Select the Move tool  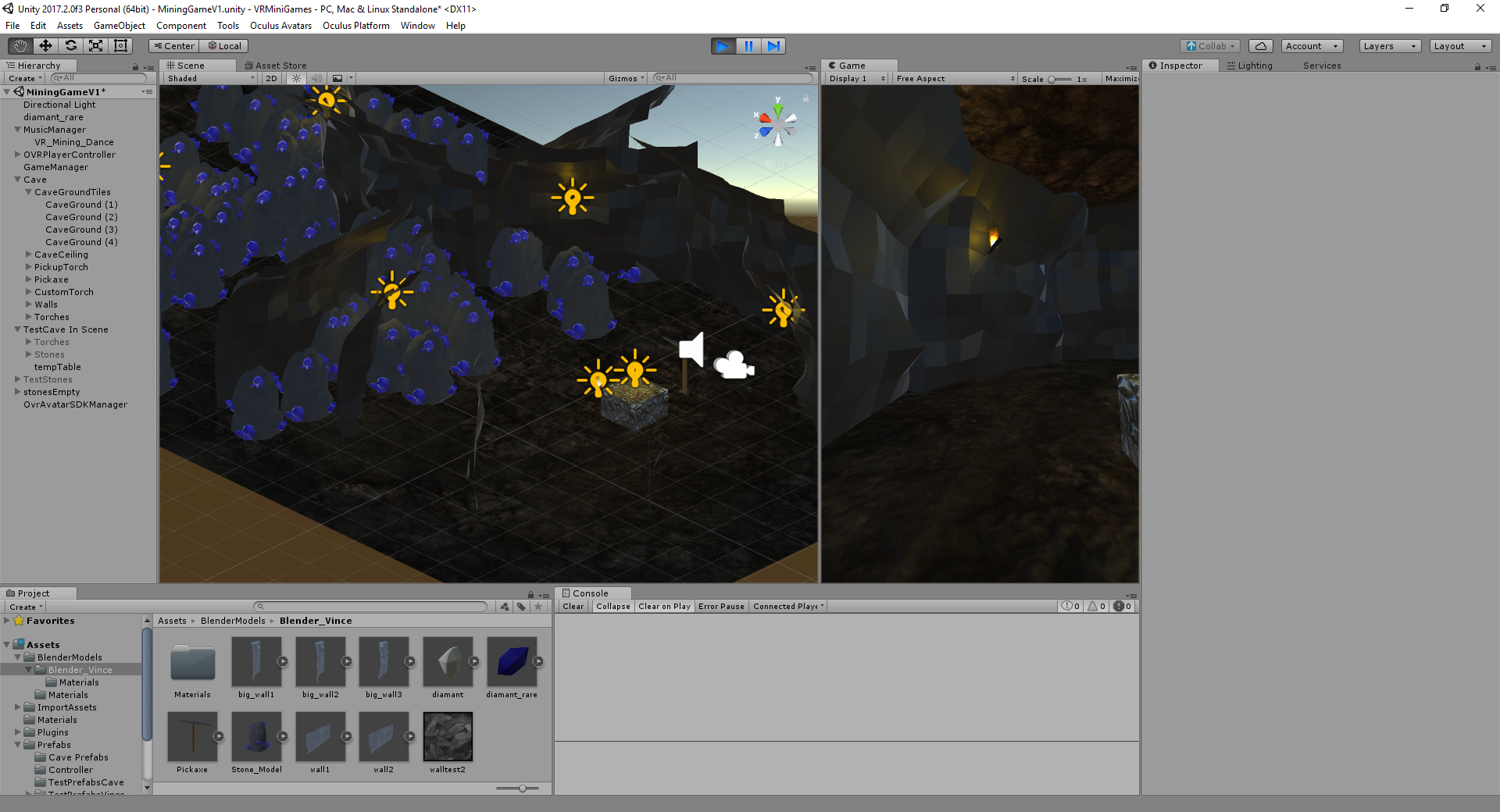(x=45, y=46)
